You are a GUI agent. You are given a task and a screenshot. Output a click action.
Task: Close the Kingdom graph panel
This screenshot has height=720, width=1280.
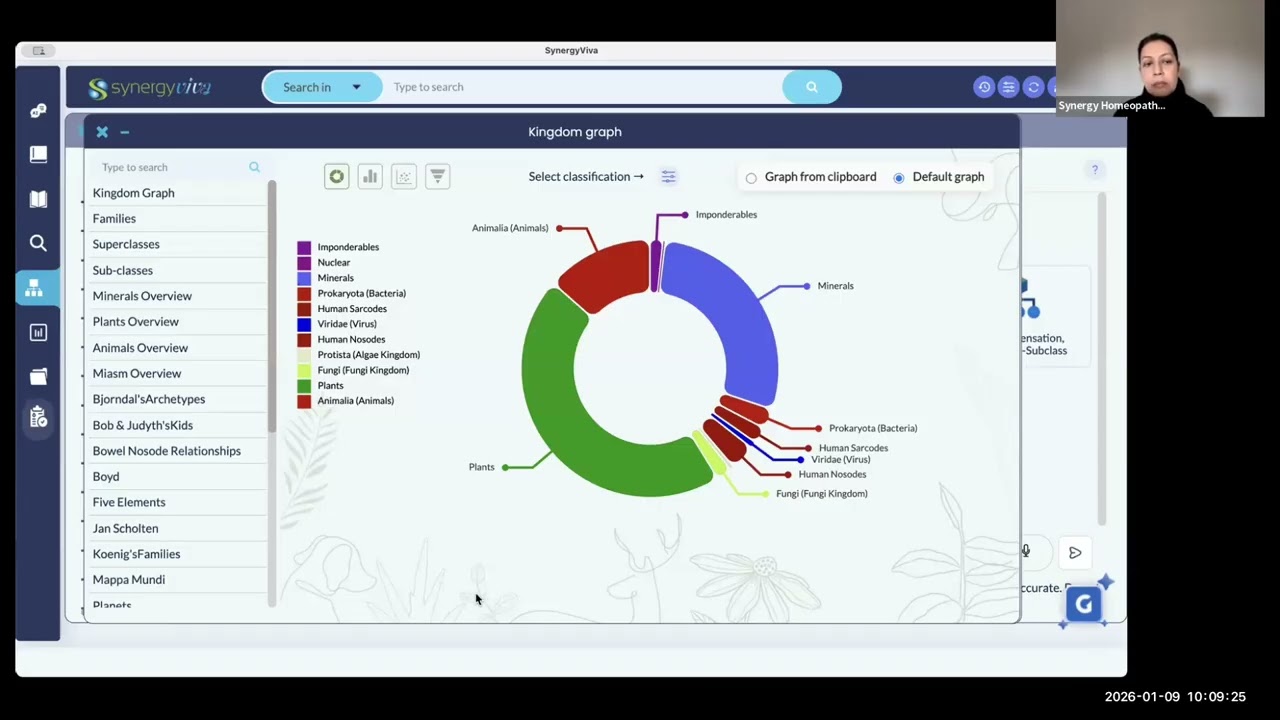102,132
